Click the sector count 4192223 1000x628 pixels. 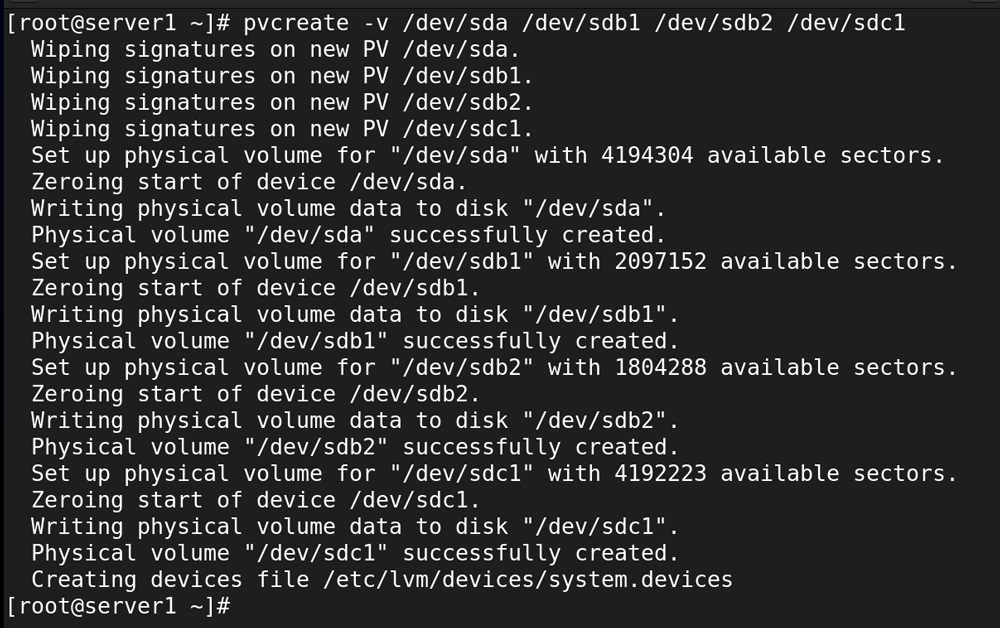[660, 474]
